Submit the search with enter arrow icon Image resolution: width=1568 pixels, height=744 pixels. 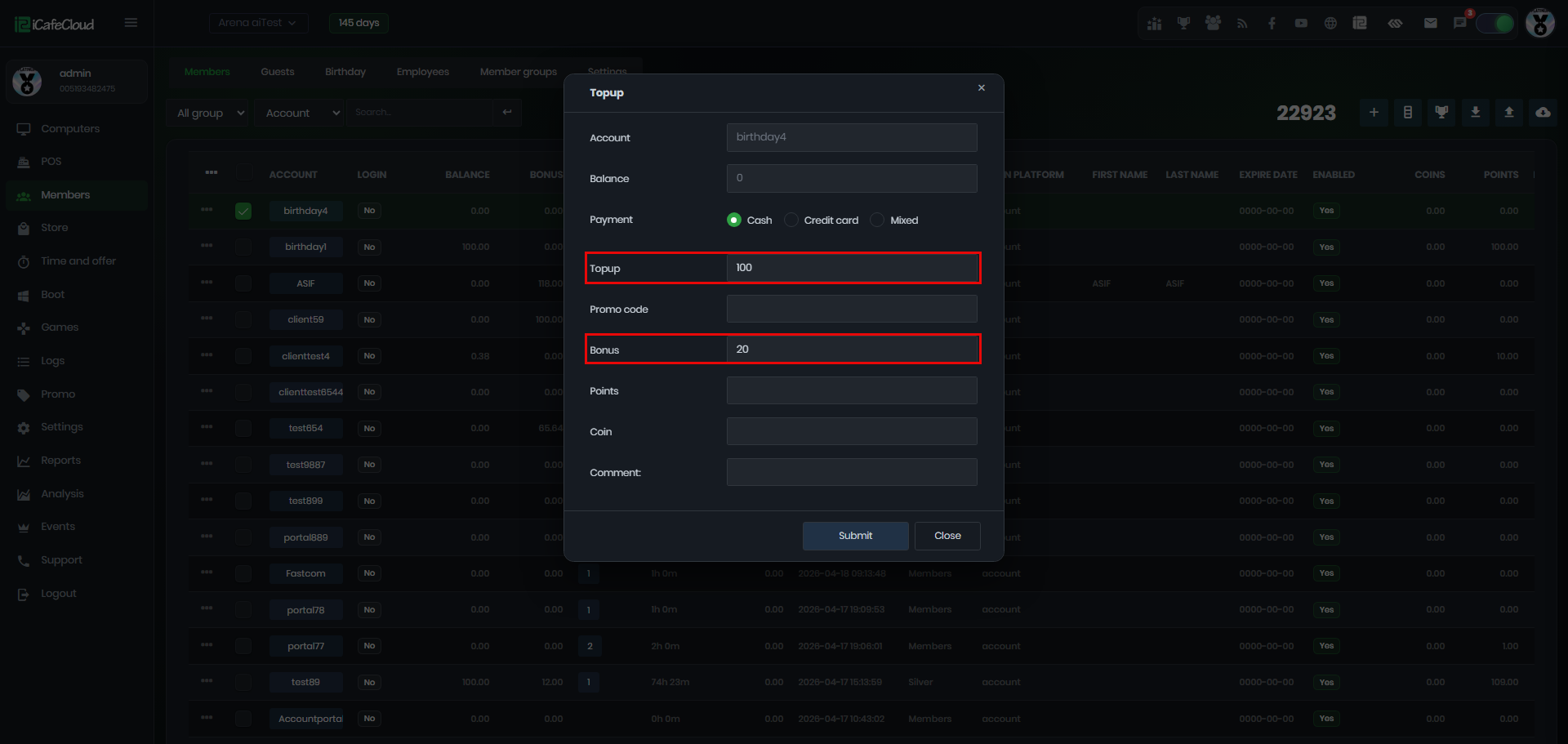(x=507, y=113)
